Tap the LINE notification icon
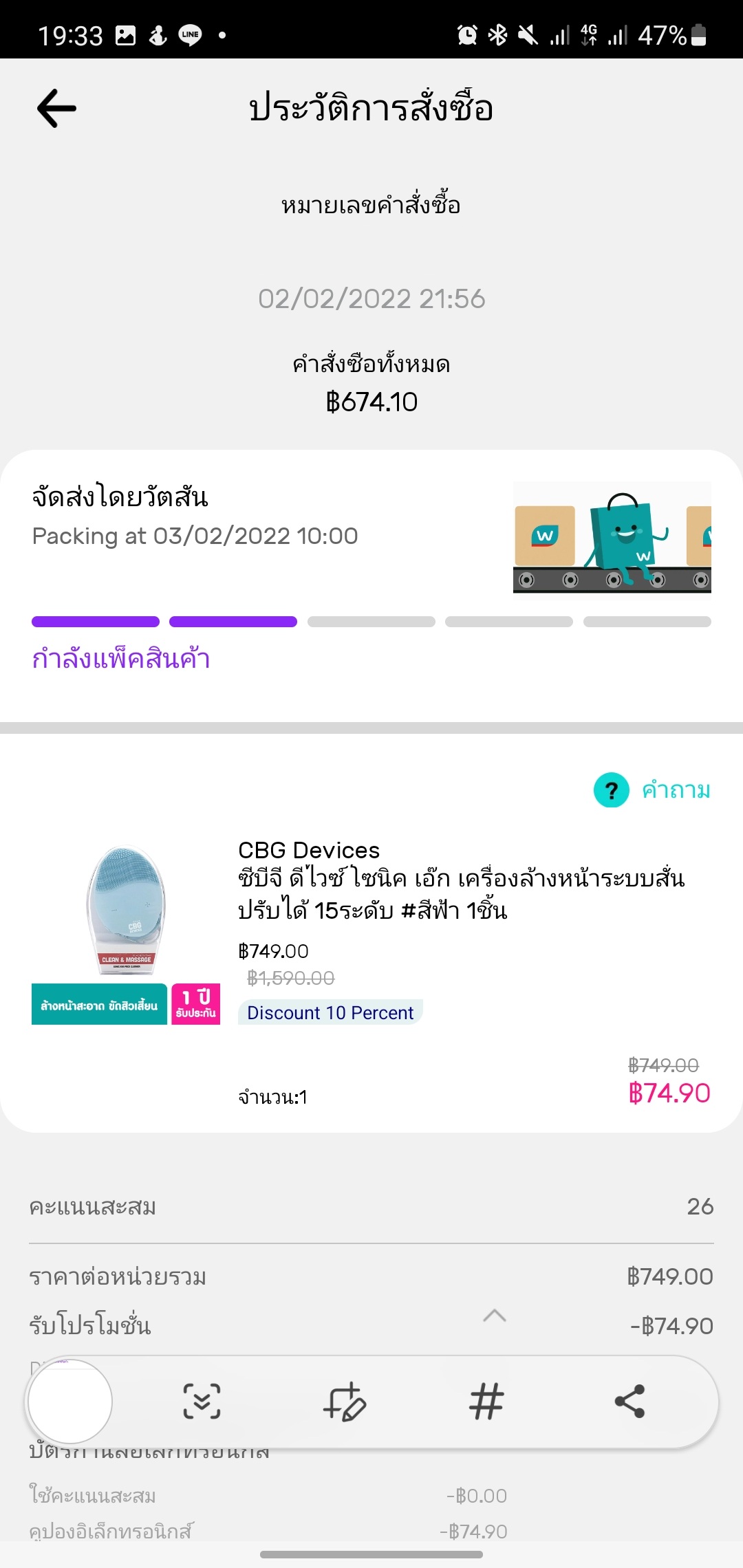Image resolution: width=743 pixels, height=1568 pixels. tap(190, 34)
